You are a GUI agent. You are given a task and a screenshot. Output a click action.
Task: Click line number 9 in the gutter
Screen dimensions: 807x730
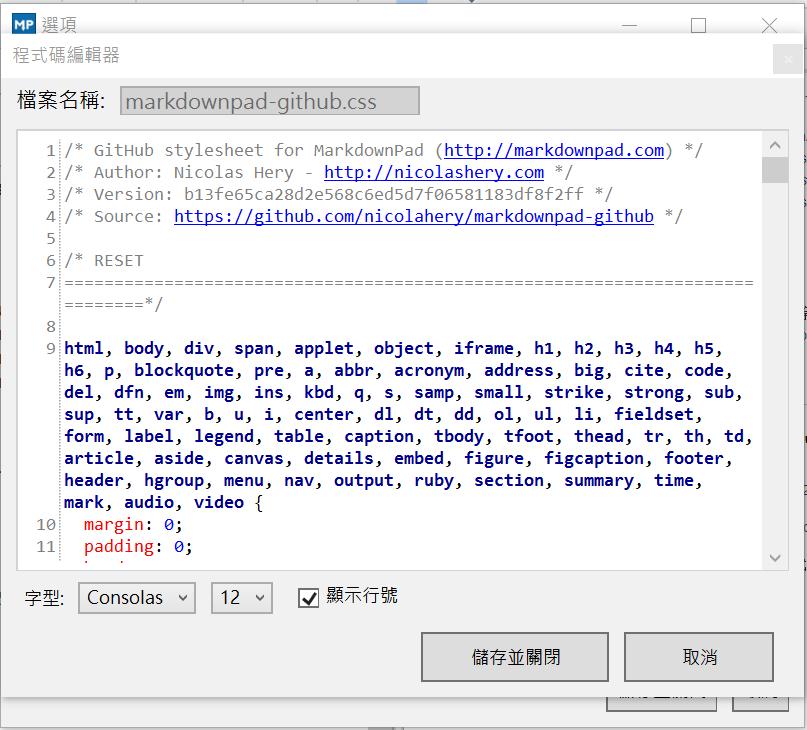50,349
